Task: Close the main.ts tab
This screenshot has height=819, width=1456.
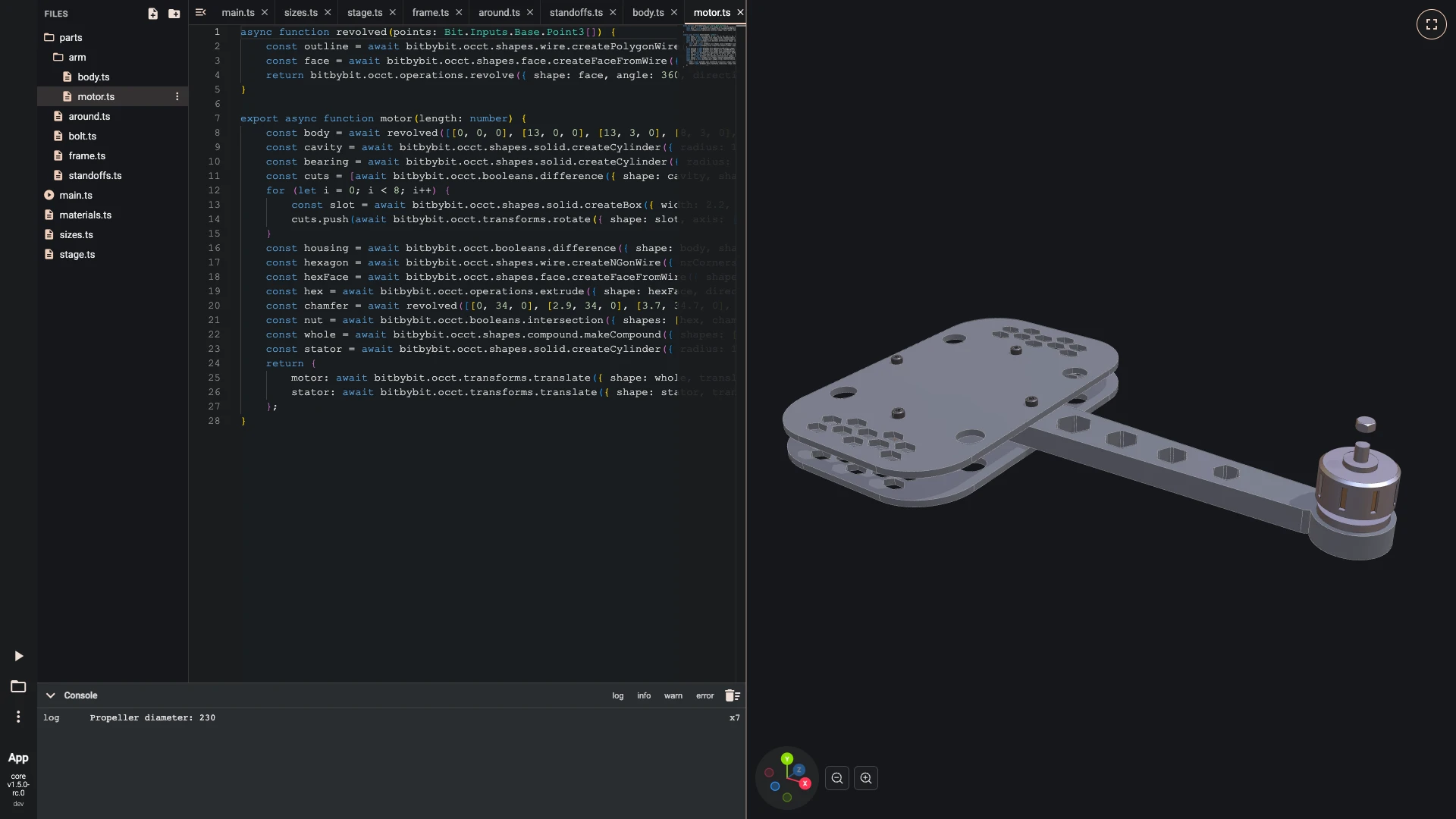Action: coord(264,12)
